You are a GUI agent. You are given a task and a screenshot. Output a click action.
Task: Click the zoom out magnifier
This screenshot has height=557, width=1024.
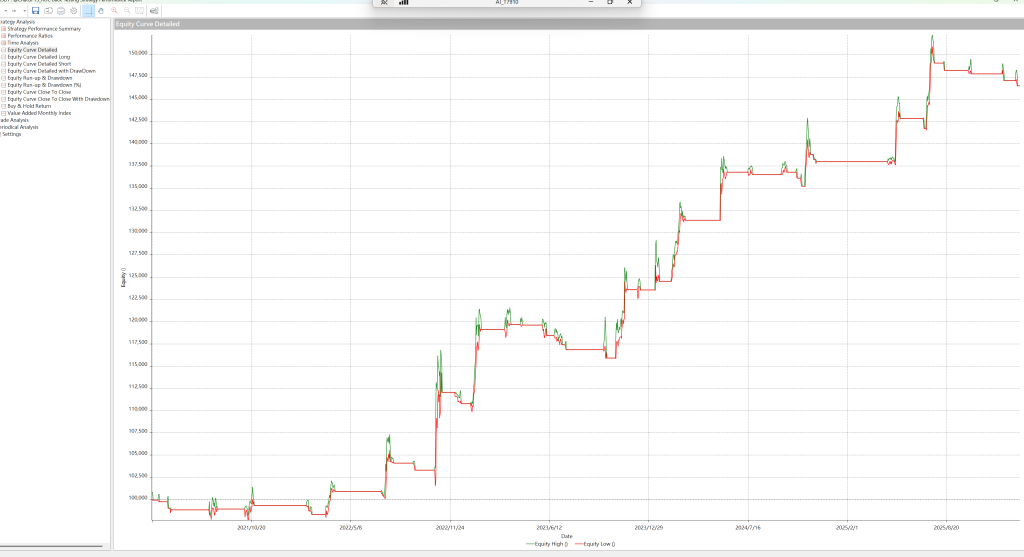[128, 10]
